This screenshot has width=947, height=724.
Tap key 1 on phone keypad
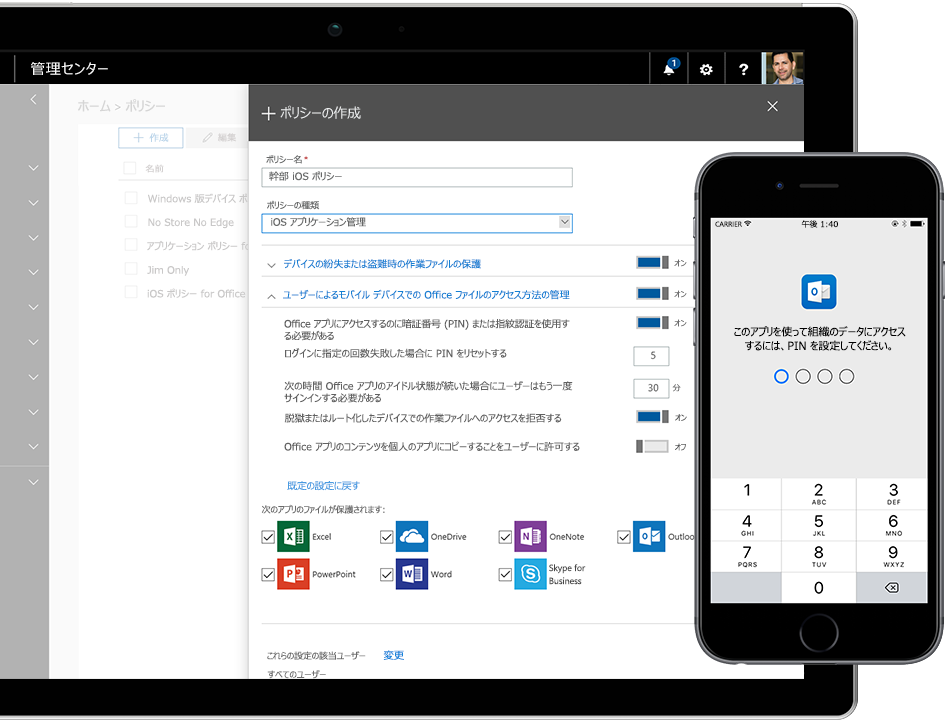coord(746,493)
